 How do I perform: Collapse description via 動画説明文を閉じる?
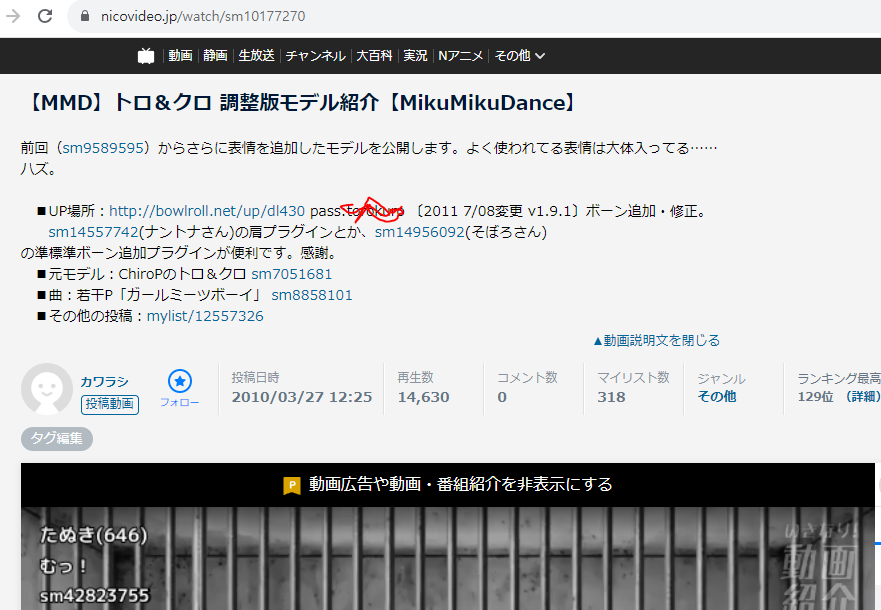[x=656, y=340]
